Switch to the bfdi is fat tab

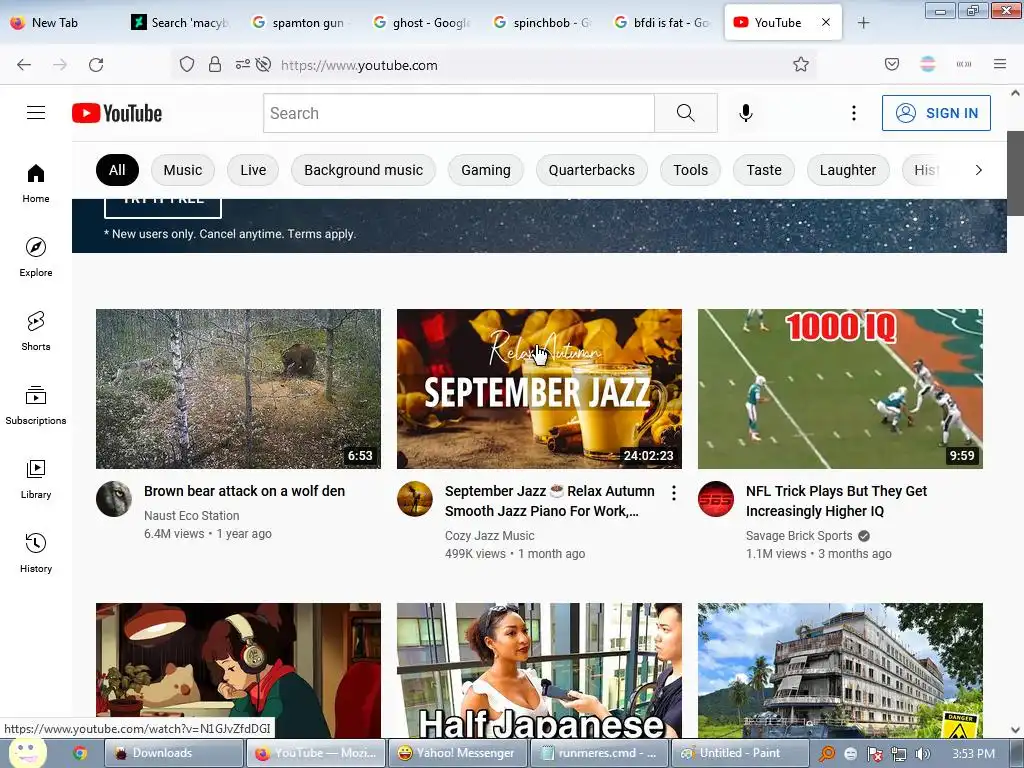click(662, 23)
